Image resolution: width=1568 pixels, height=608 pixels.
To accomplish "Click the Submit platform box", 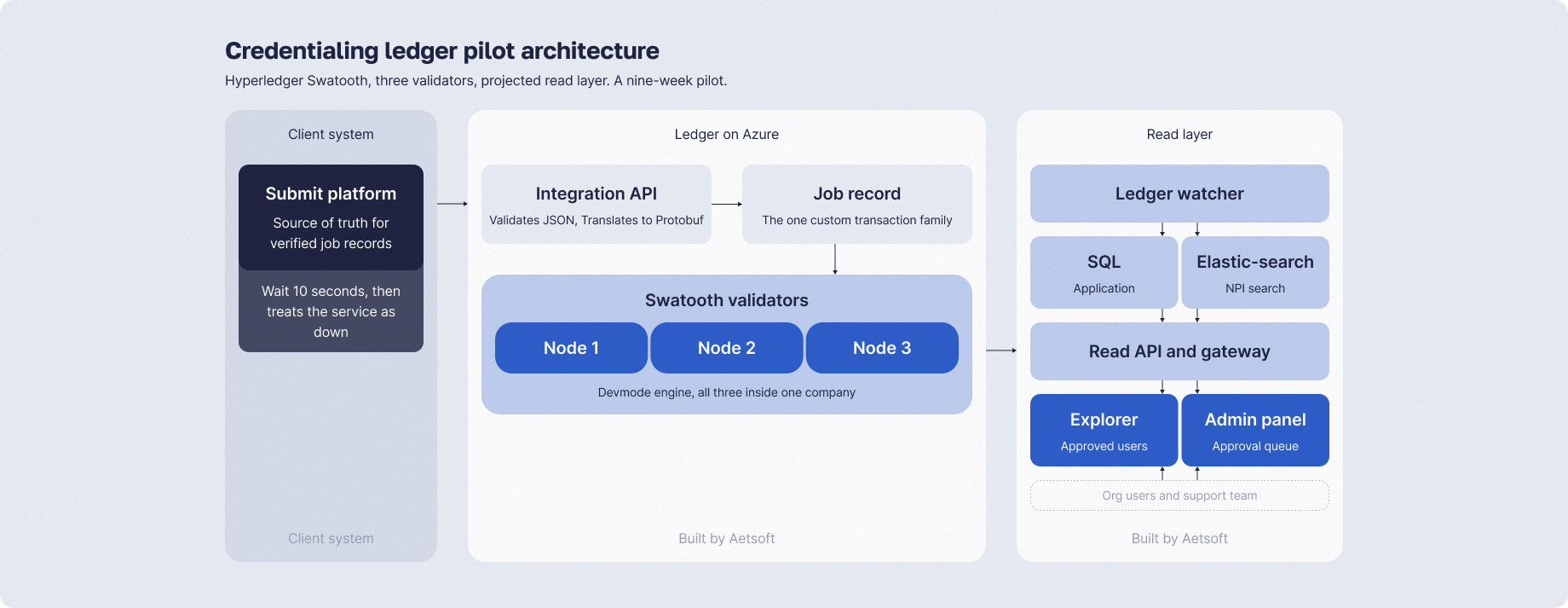I will click(x=331, y=217).
